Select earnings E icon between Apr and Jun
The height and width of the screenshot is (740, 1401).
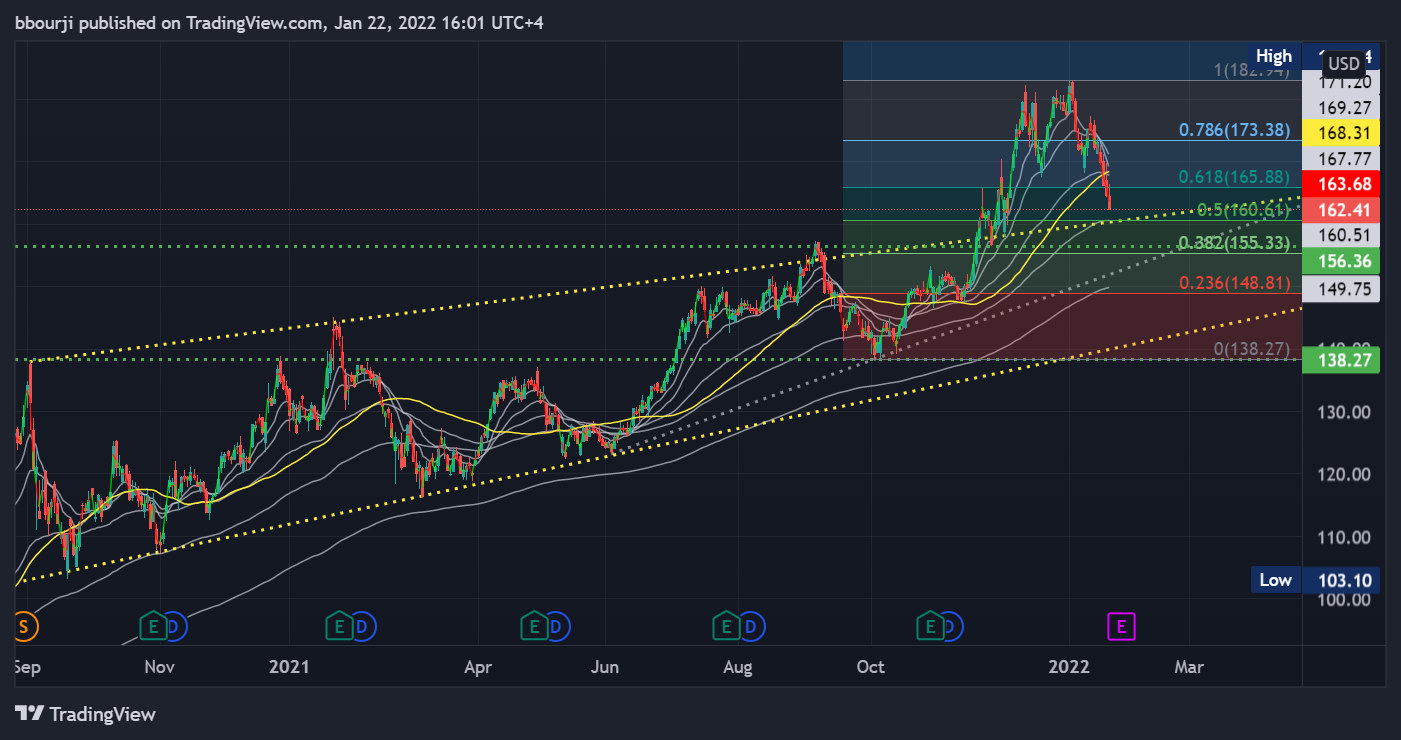(x=534, y=627)
